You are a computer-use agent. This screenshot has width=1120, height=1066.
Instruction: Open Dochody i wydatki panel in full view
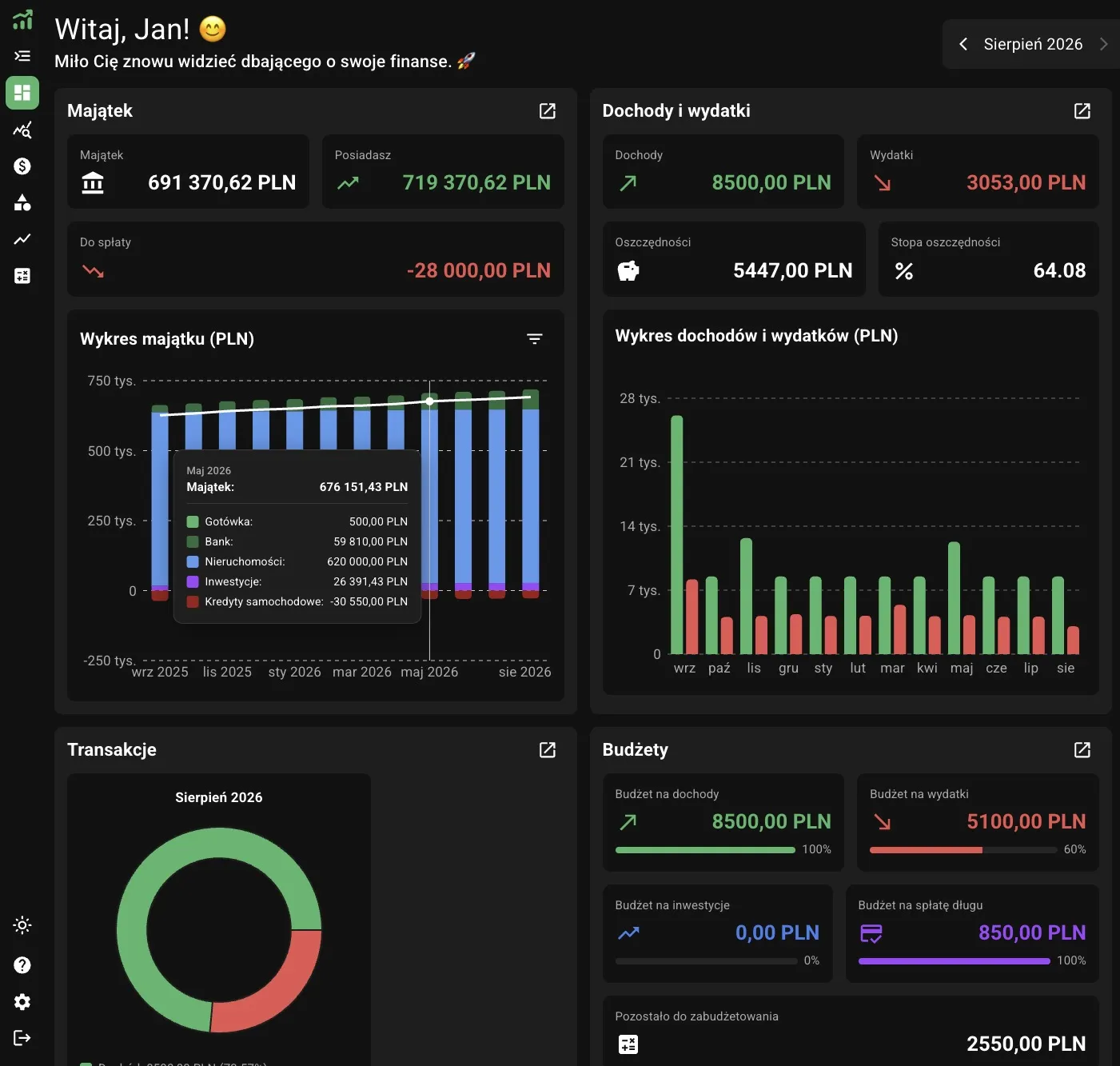[x=1082, y=111]
